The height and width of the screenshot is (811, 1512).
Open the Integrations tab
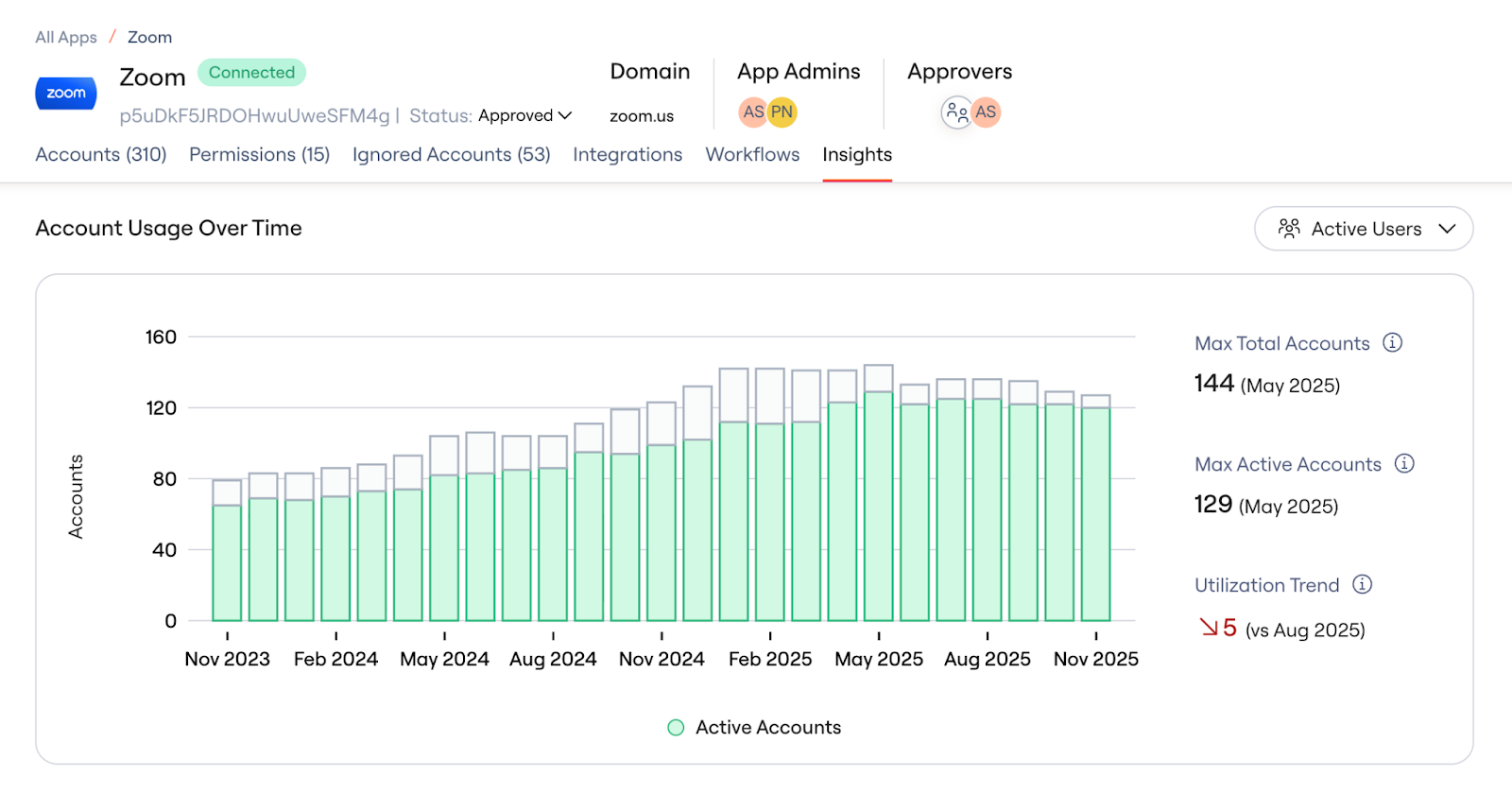tap(627, 154)
